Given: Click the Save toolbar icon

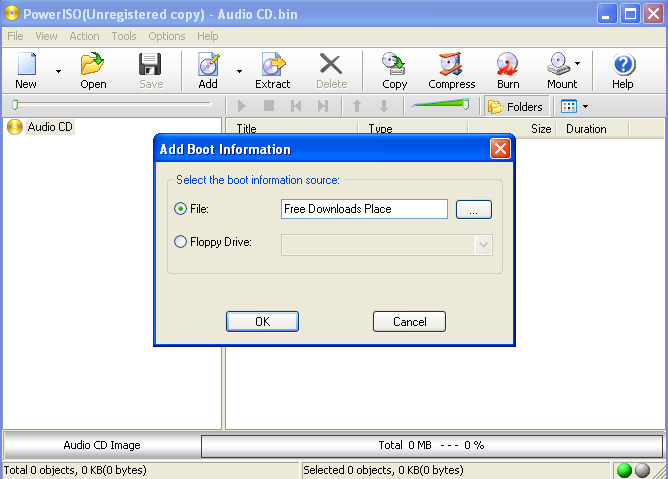Looking at the screenshot, I should pos(151,70).
